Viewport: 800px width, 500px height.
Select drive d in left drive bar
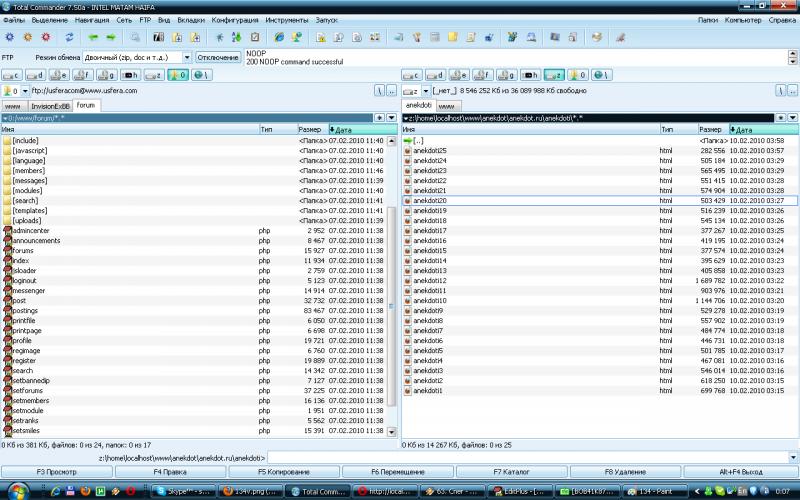point(36,75)
